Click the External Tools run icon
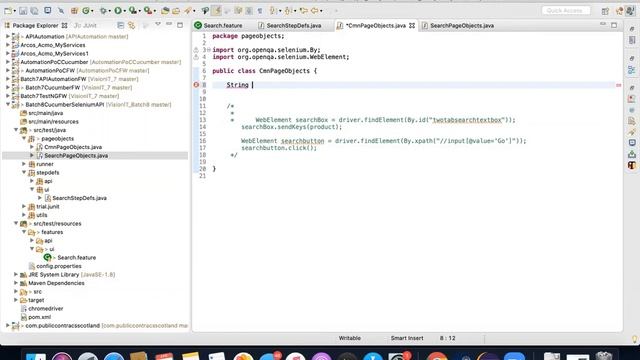Screen dimensions: 640x360 148,11
